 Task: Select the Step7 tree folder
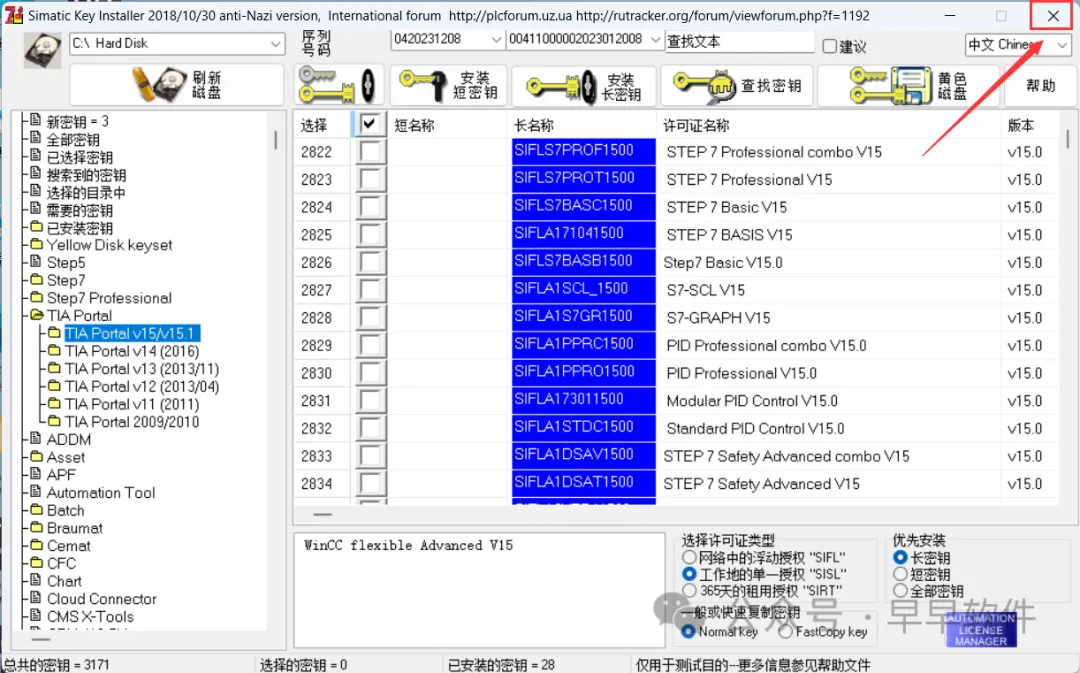pos(65,280)
